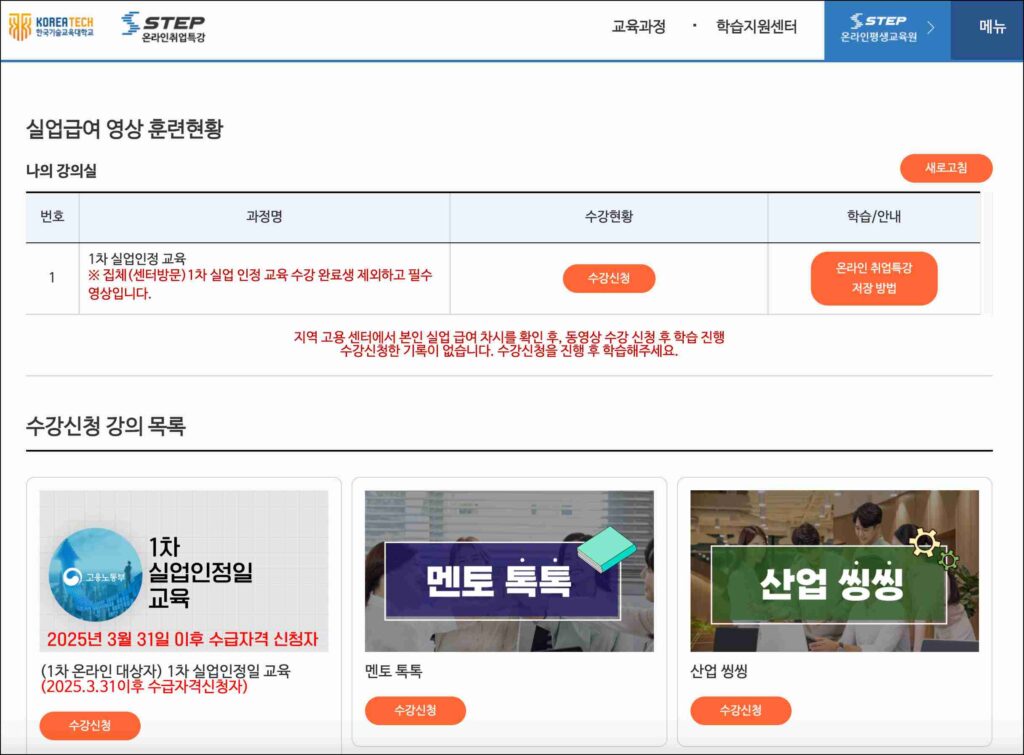Click the STEP 온라인취업특강 logo
1024x755 pixels.
click(163, 28)
